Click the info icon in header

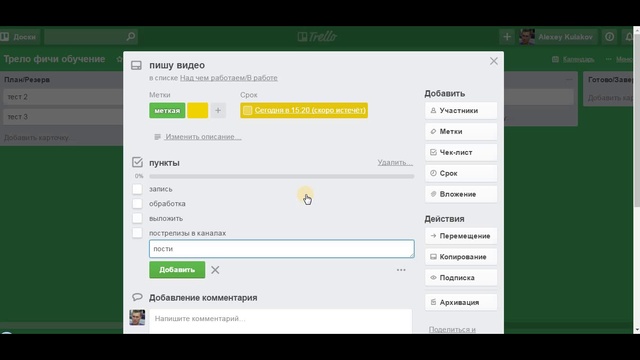609,37
